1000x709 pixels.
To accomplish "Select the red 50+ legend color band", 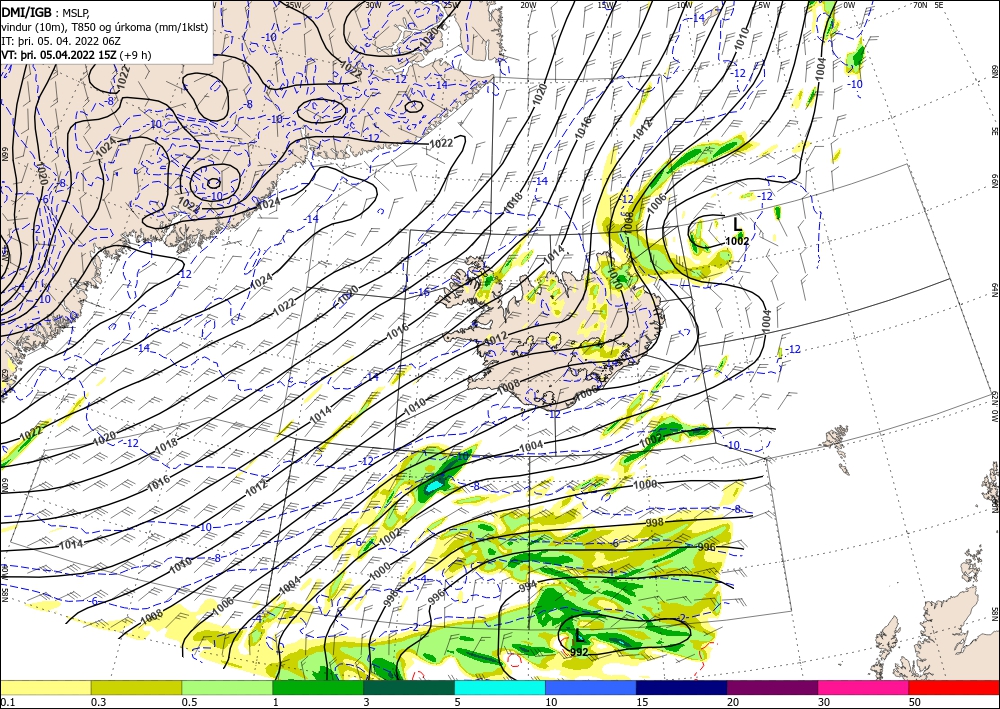I will tap(954, 687).
